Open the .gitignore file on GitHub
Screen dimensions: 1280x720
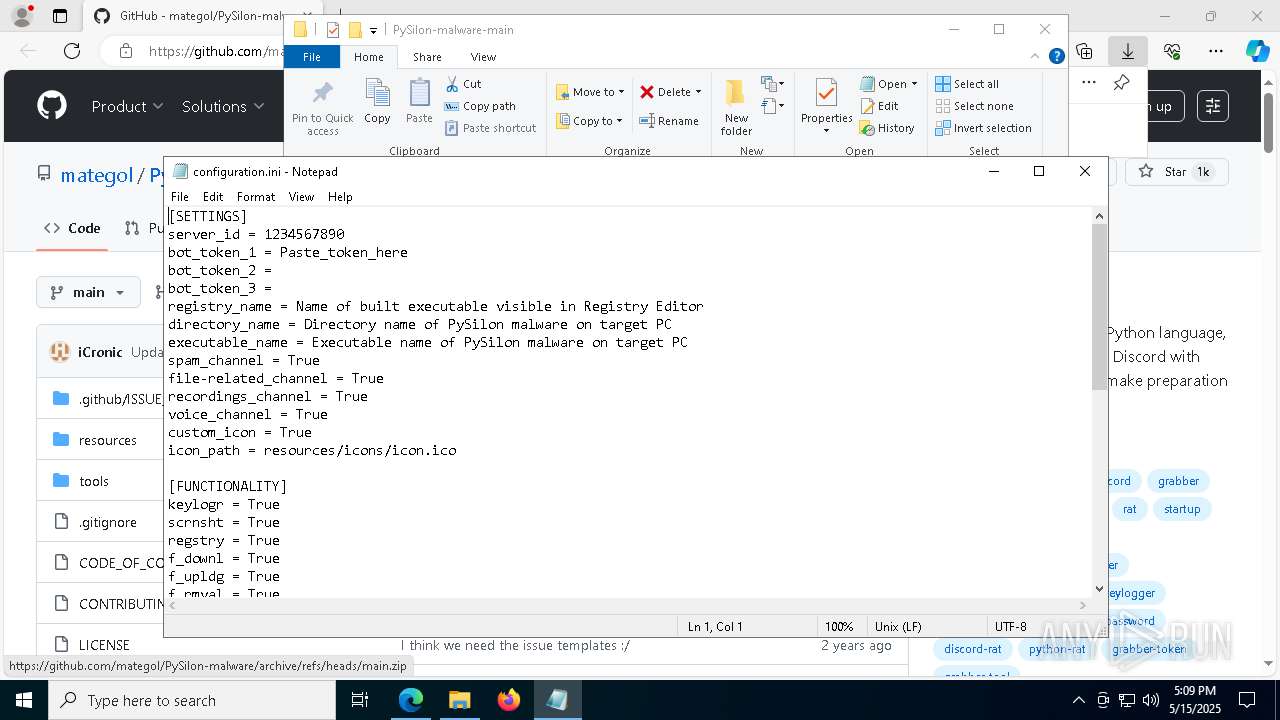108,522
